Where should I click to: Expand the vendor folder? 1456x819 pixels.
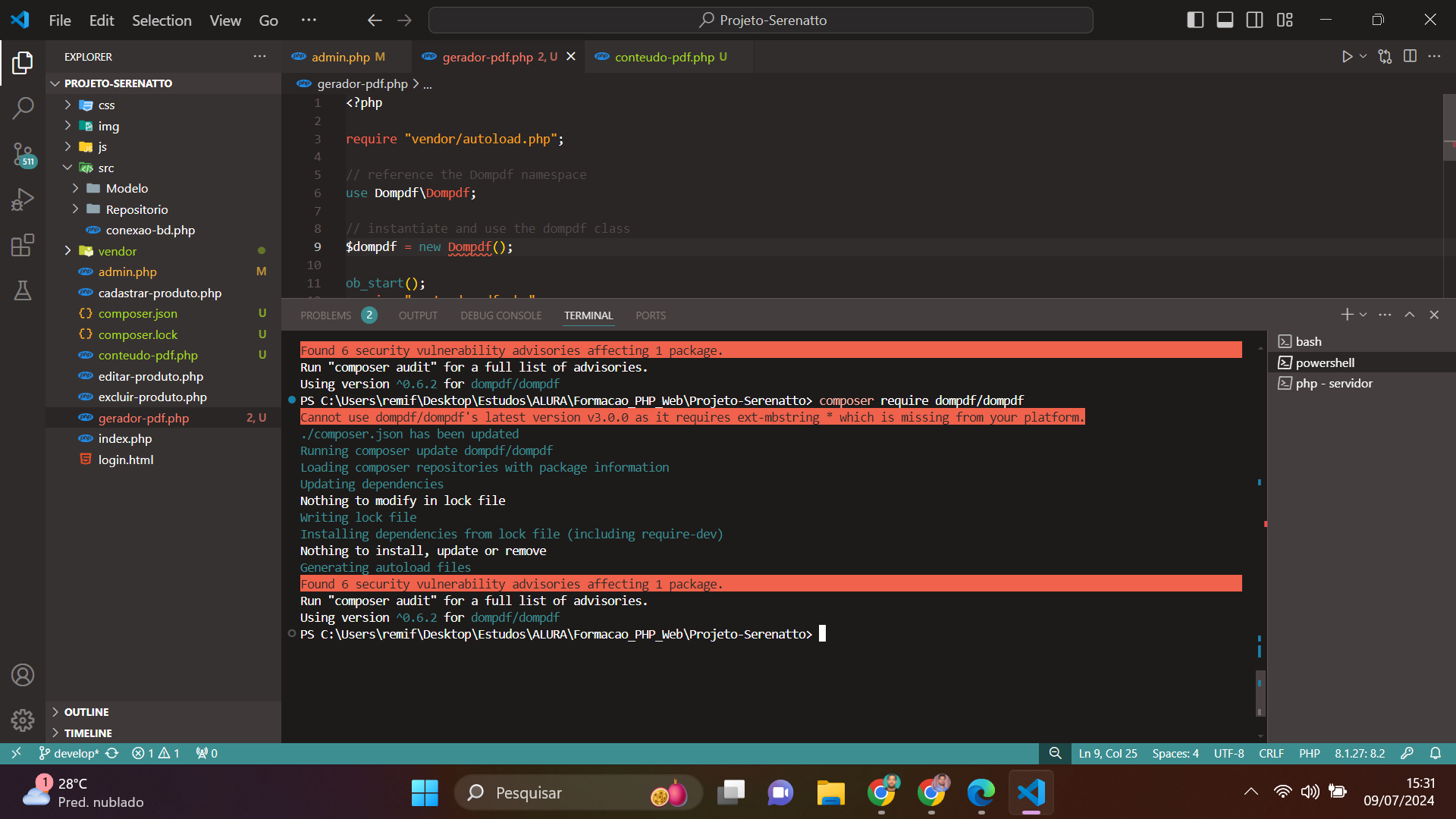(x=163, y=251)
